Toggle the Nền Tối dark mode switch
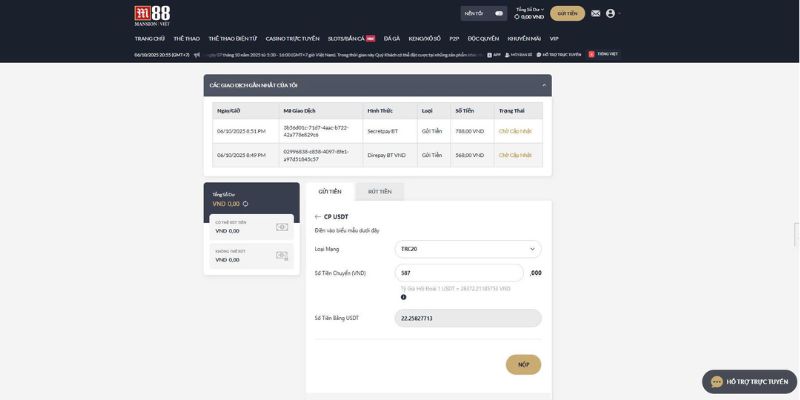Viewport: 800px width, 400px height. (x=498, y=14)
